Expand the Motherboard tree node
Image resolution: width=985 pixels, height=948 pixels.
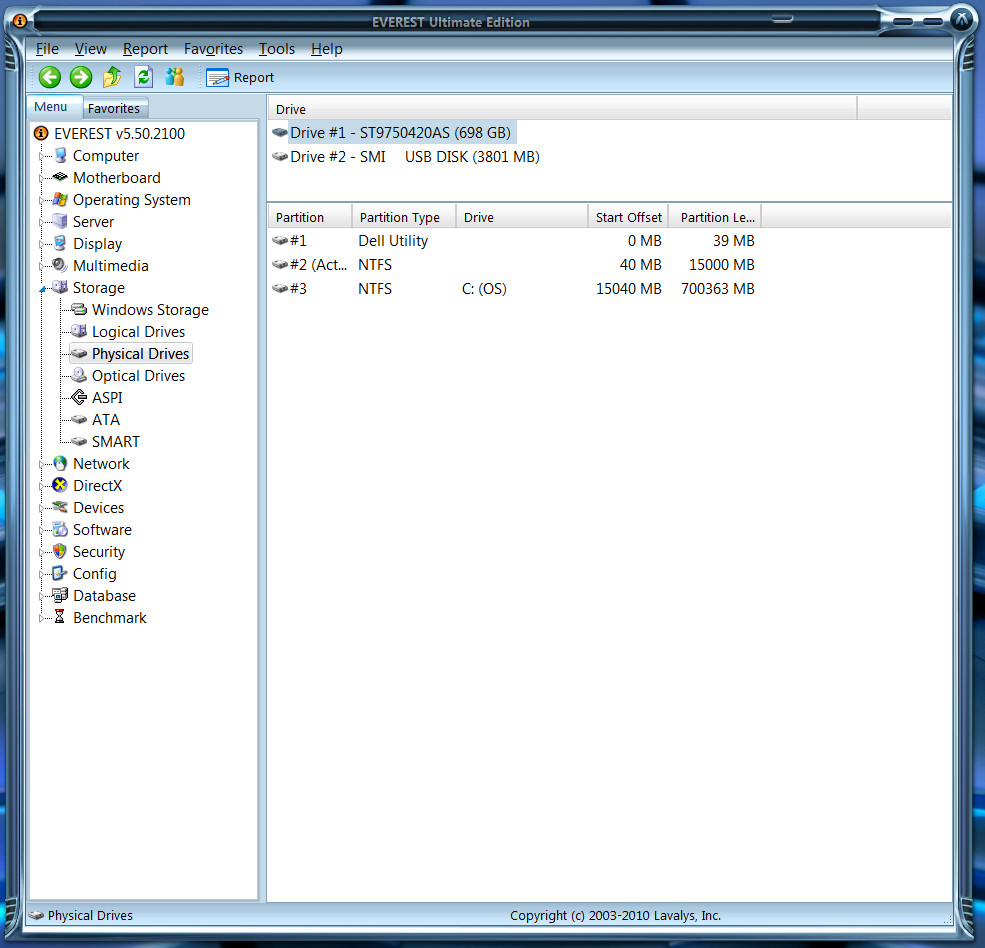coord(42,178)
